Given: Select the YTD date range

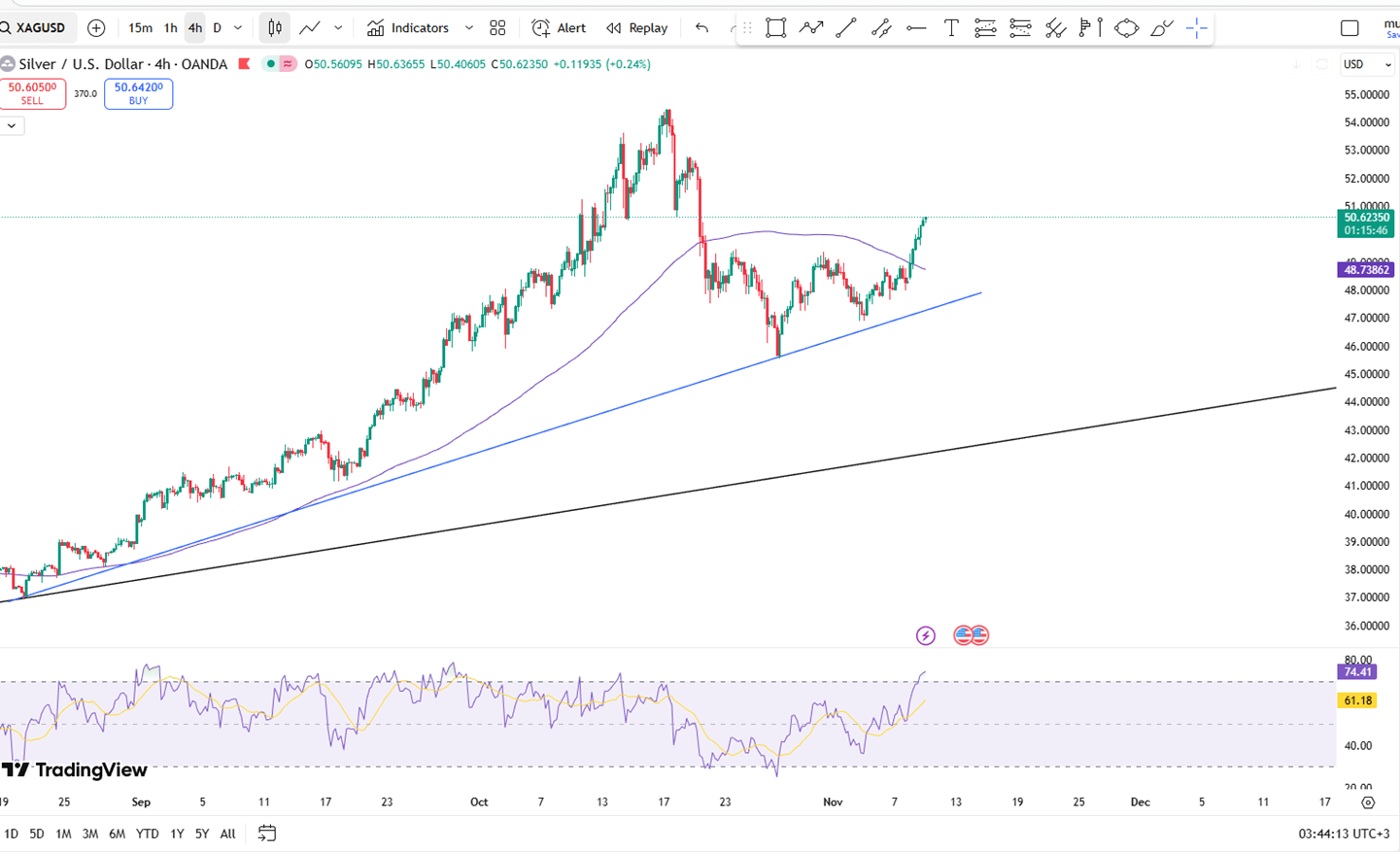Looking at the screenshot, I should tap(147, 834).
